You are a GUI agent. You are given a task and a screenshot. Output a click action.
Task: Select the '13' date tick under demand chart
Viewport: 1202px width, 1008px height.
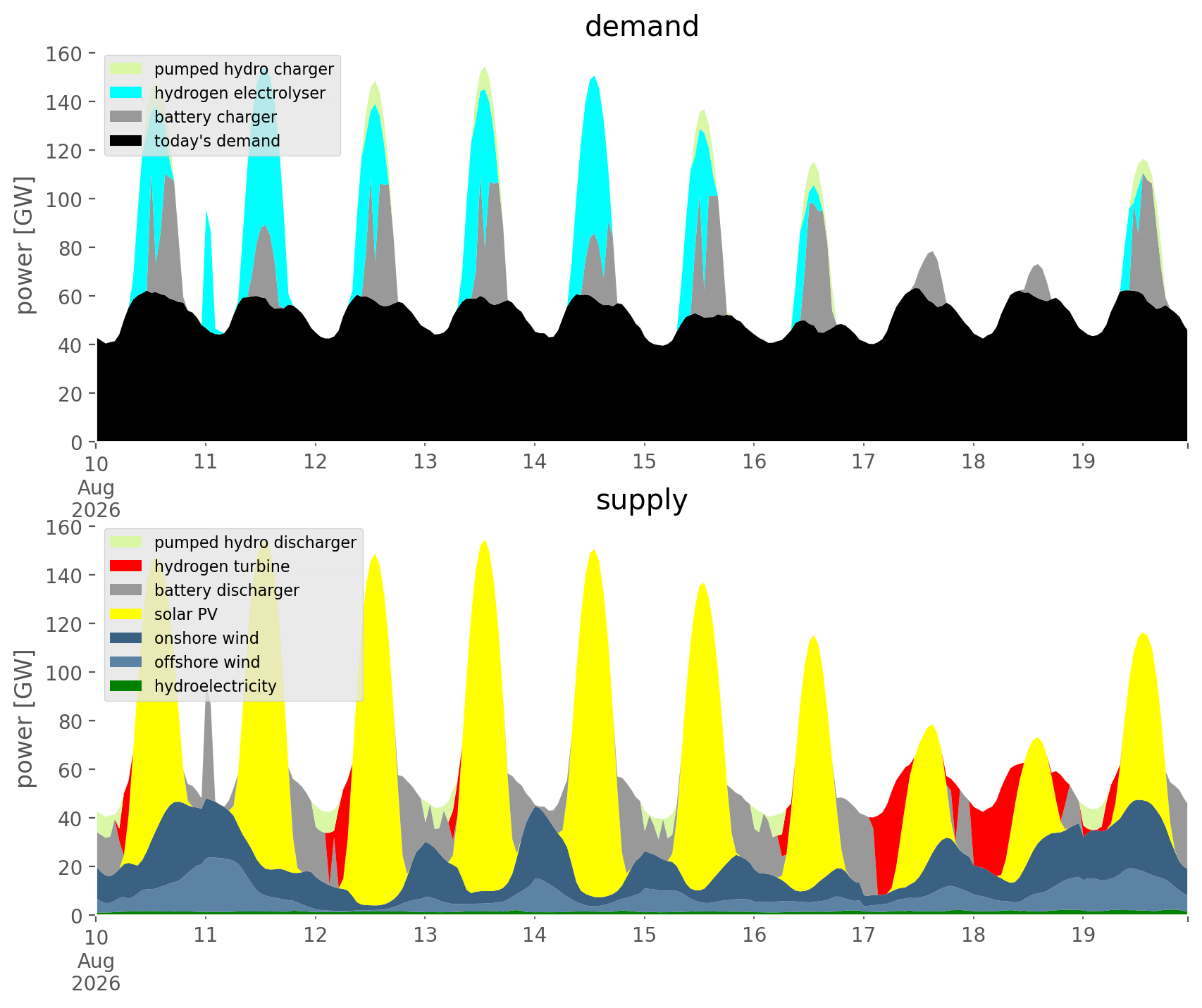[425, 461]
